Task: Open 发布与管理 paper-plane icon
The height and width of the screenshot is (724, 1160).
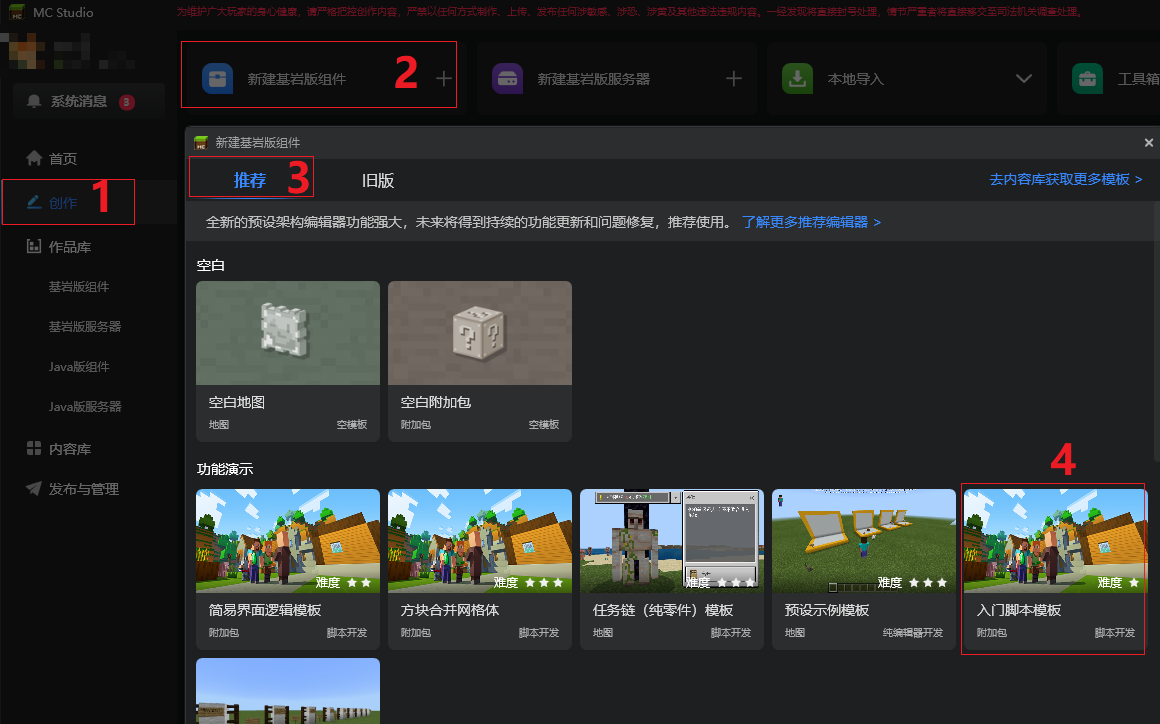Action: click(34, 488)
